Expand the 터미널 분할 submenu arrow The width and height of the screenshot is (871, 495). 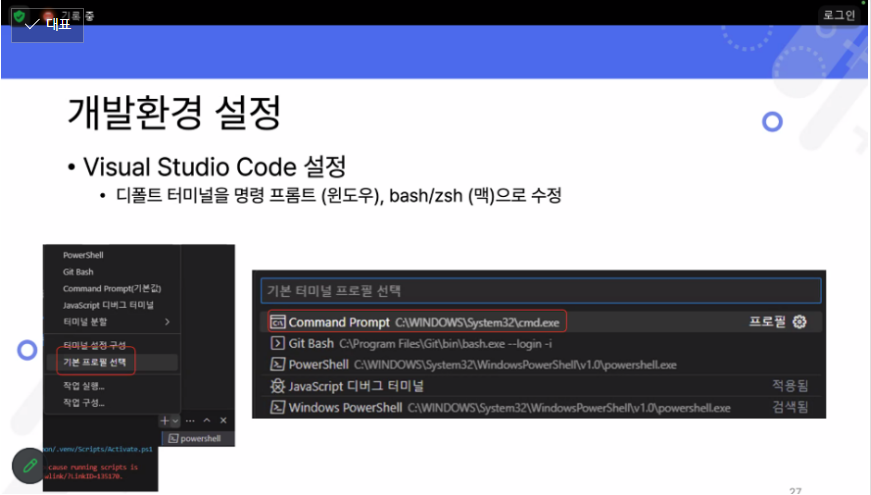(167, 322)
